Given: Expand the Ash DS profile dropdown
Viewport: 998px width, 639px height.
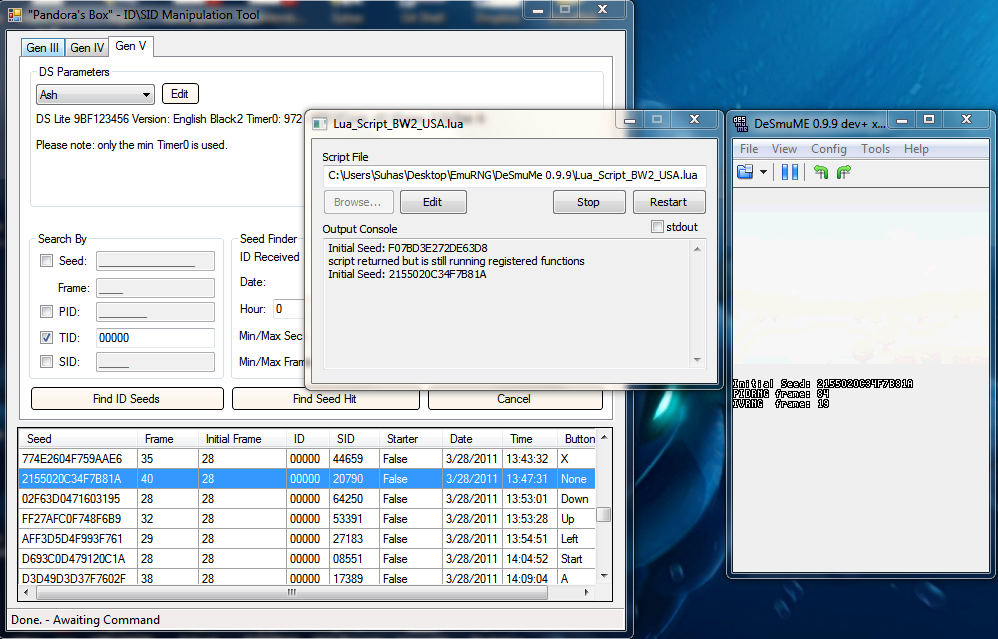Looking at the screenshot, I should pos(146,95).
